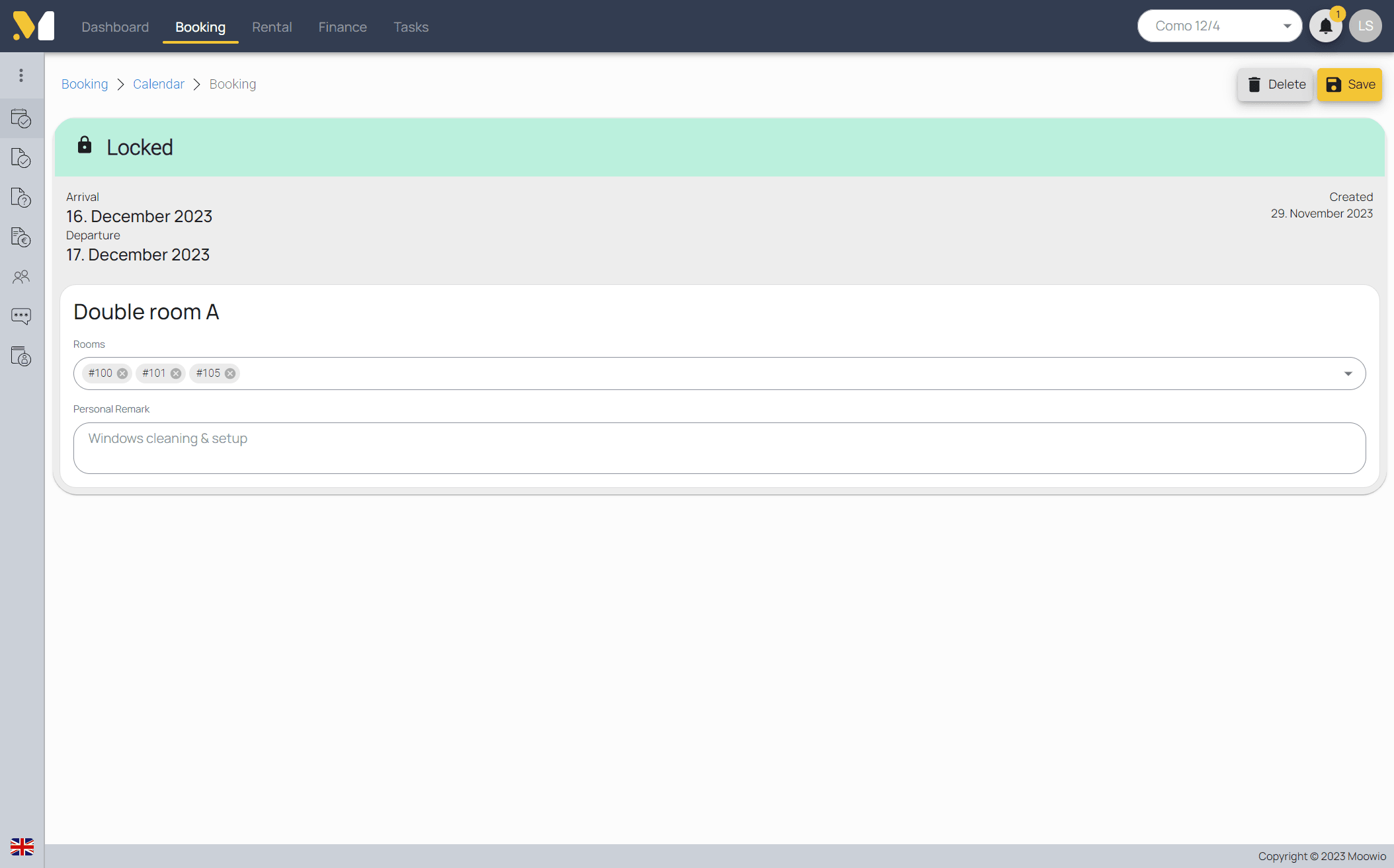Image resolution: width=1394 pixels, height=868 pixels.
Task: Click the Calendar breadcrumb link
Action: 159,84
